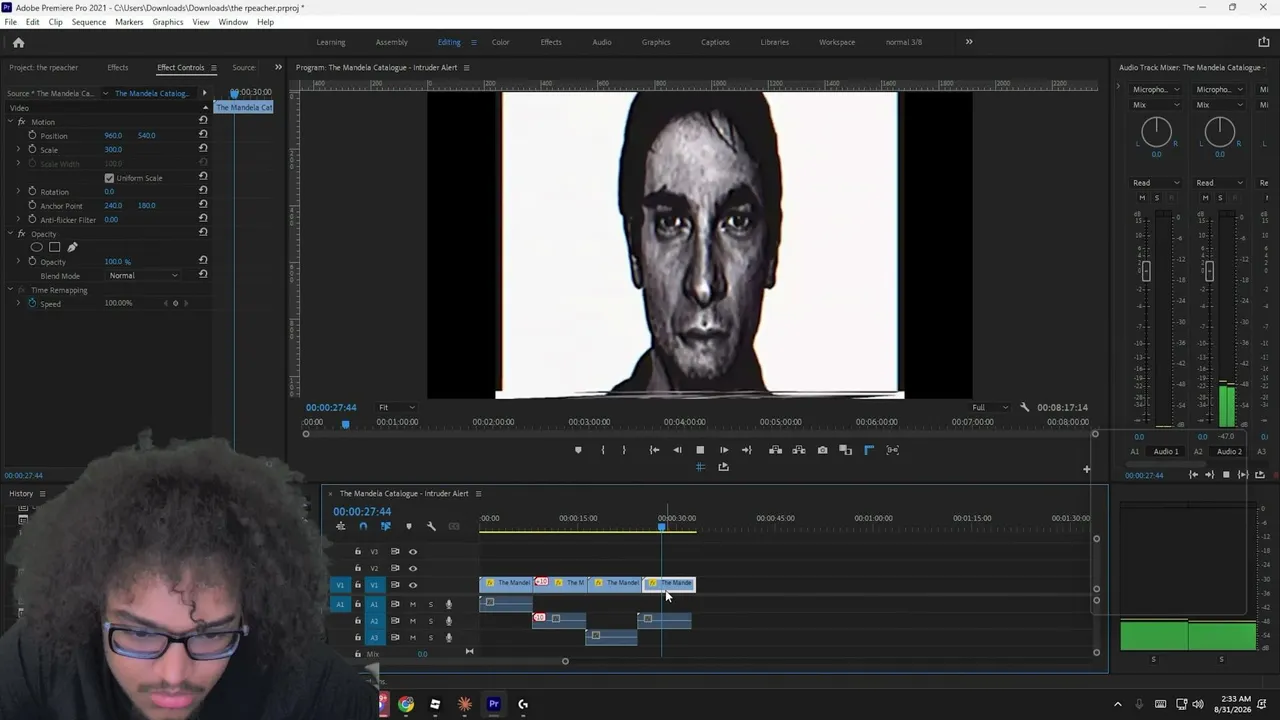Go to In point in Program monitor
This screenshot has height=720, width=1280.
click(x=654, y=450)
